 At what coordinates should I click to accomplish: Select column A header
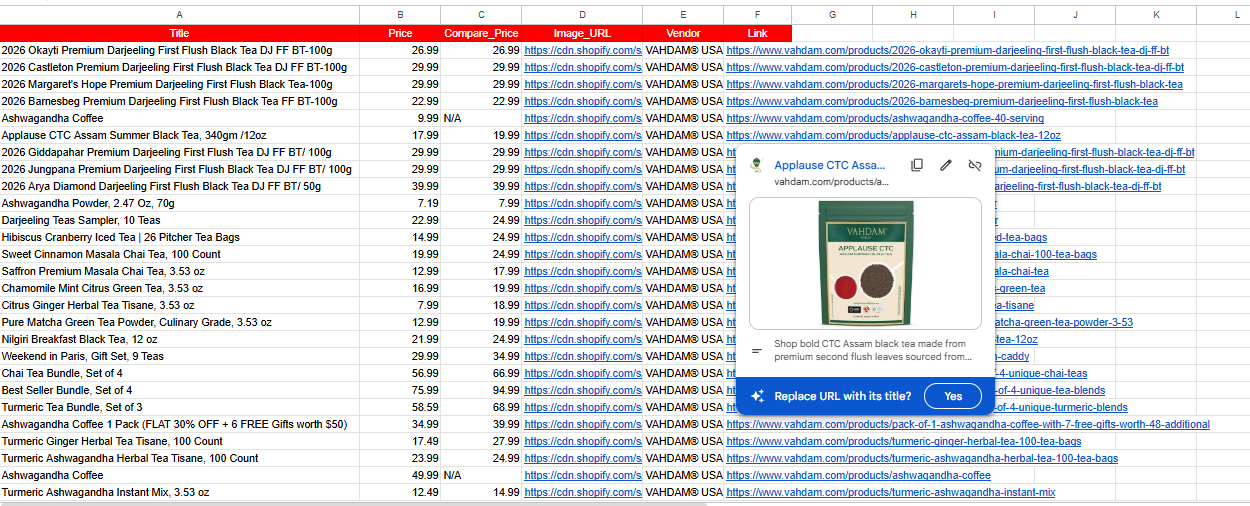point(179,15)
